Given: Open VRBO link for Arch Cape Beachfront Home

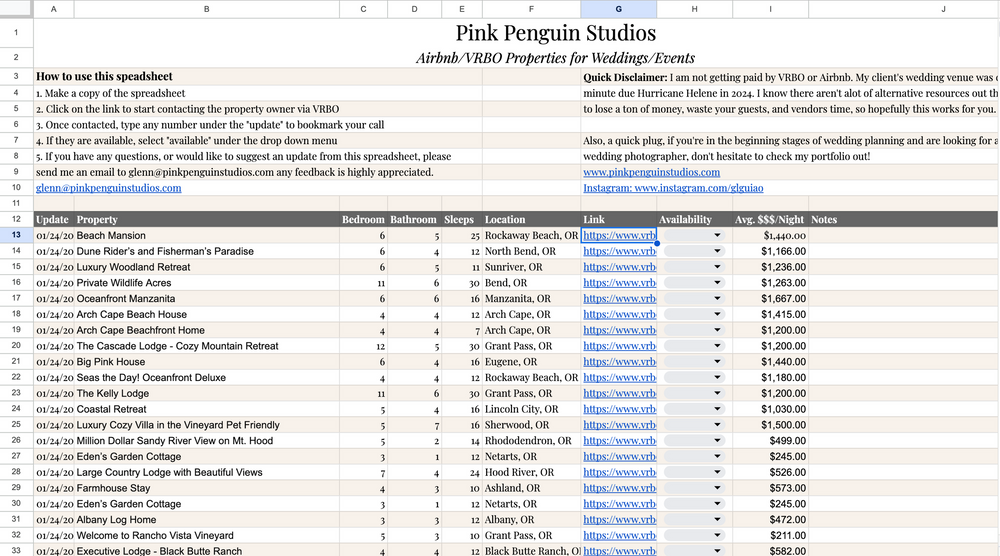Looking at the screenshot, I should click(x=619, y=330).
